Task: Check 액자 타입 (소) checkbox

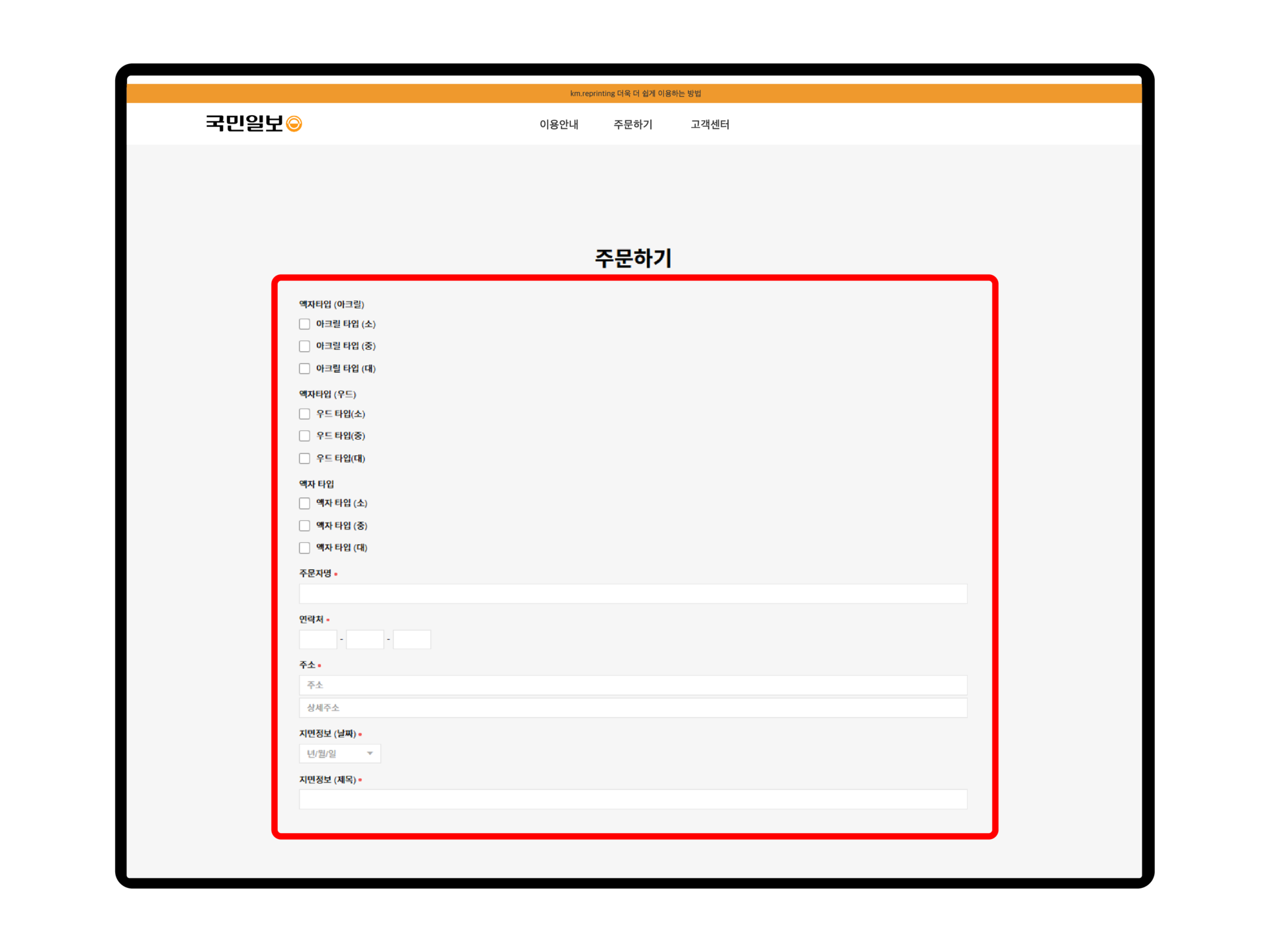Action: pyautogui.click(x=304, y=503)
